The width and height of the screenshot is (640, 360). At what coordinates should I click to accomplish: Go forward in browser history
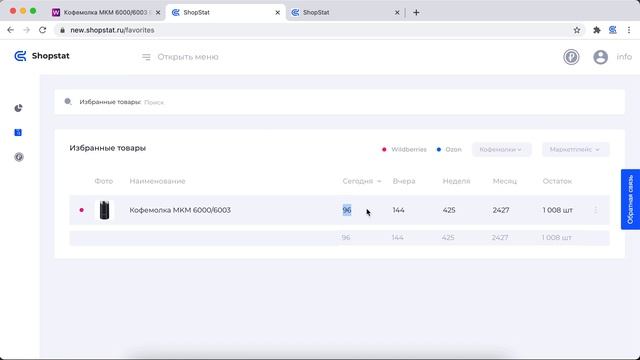pyautogui.click(x=27, y=30)
